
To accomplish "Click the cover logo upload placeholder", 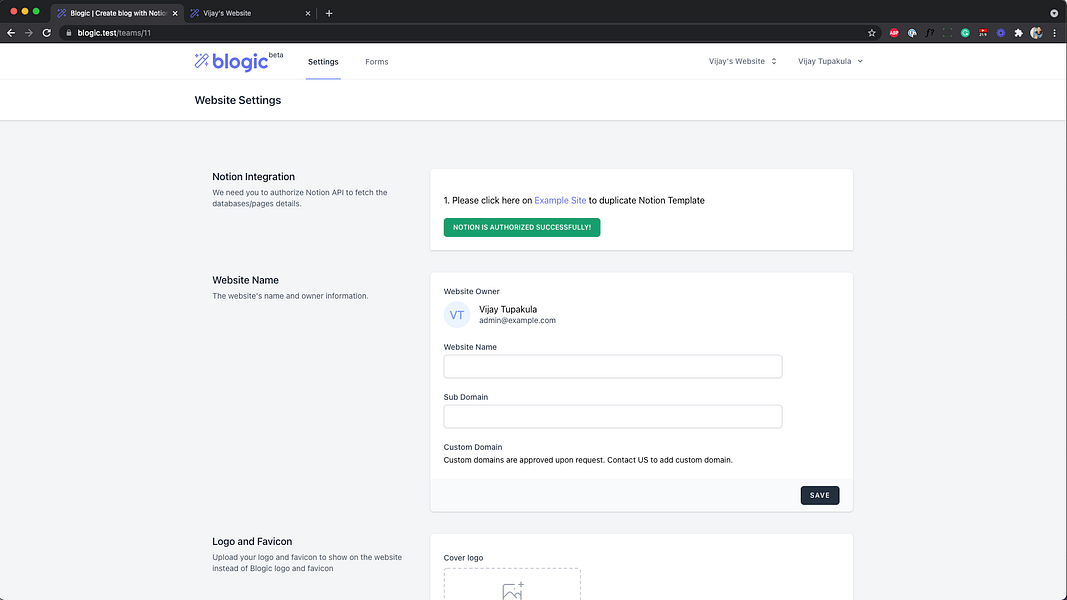I will pos(512,584).
